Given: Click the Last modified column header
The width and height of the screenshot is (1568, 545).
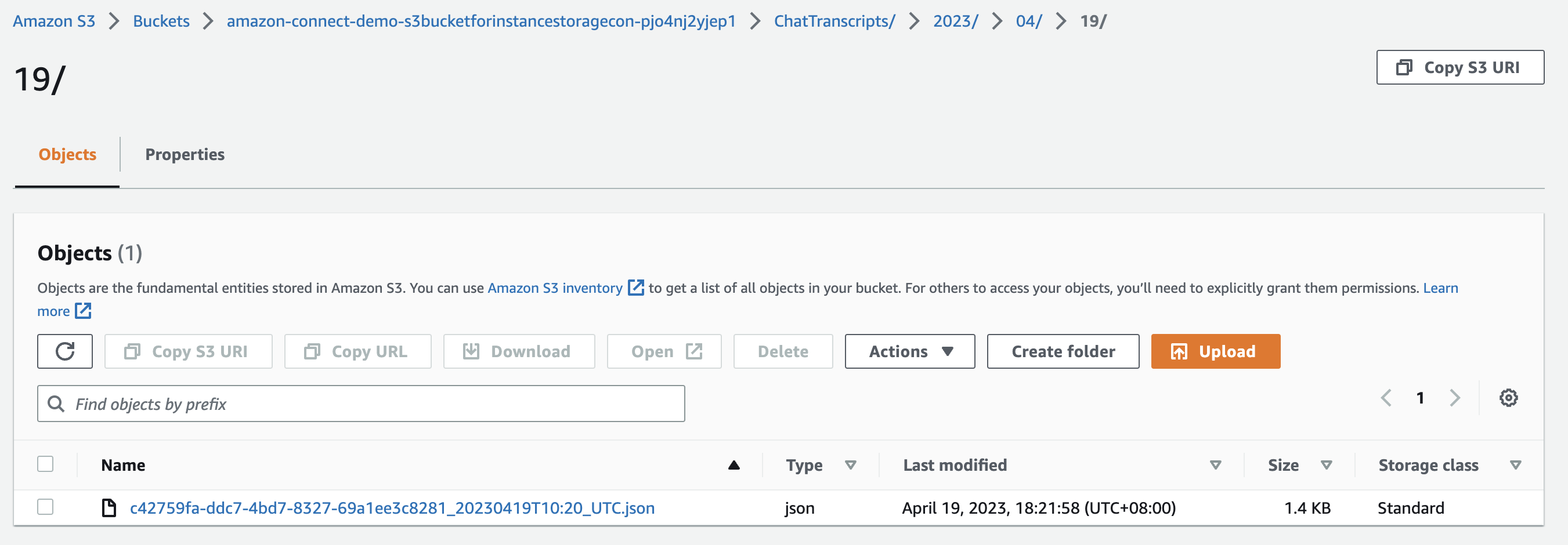Looking at the screenshot, I should pos(955,465).
